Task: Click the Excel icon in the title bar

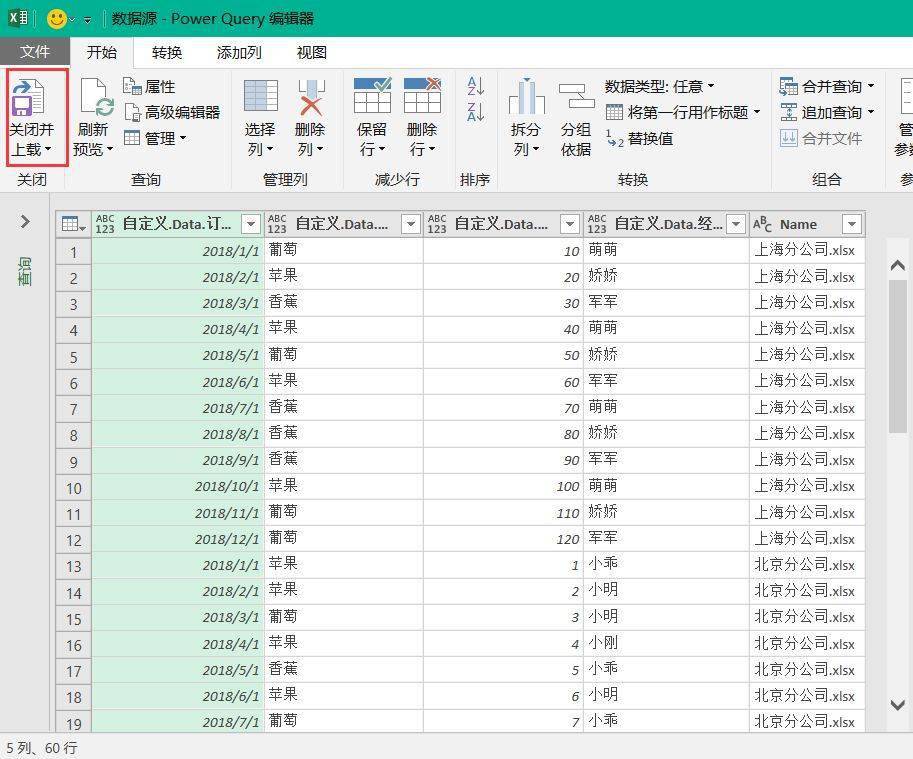Action: point(18,18)
